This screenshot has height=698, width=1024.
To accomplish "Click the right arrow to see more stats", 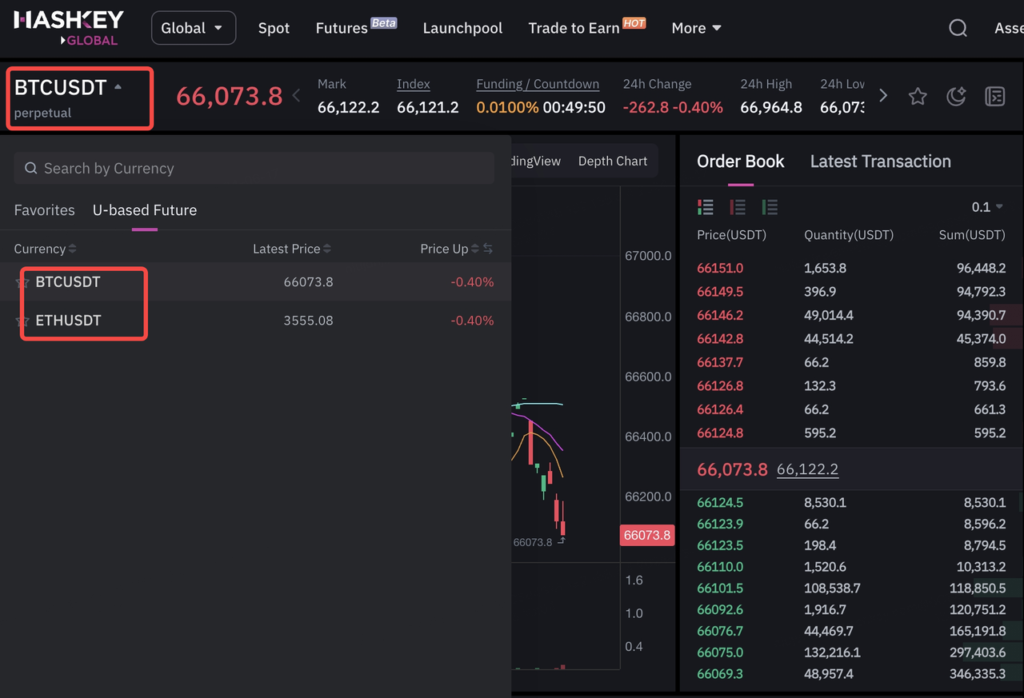I will [882, 96].
